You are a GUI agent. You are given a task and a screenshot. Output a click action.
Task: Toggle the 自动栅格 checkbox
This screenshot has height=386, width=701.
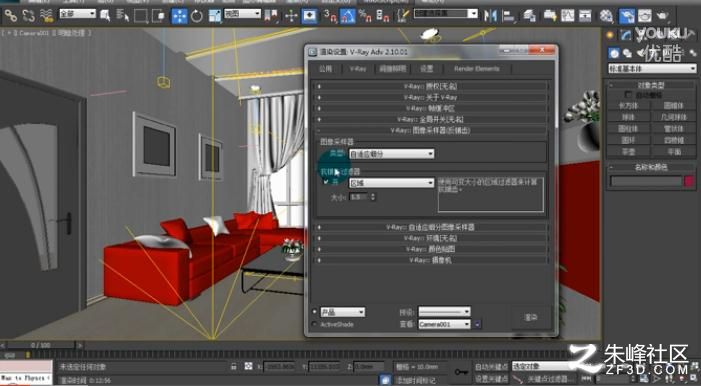click(628, 95)
